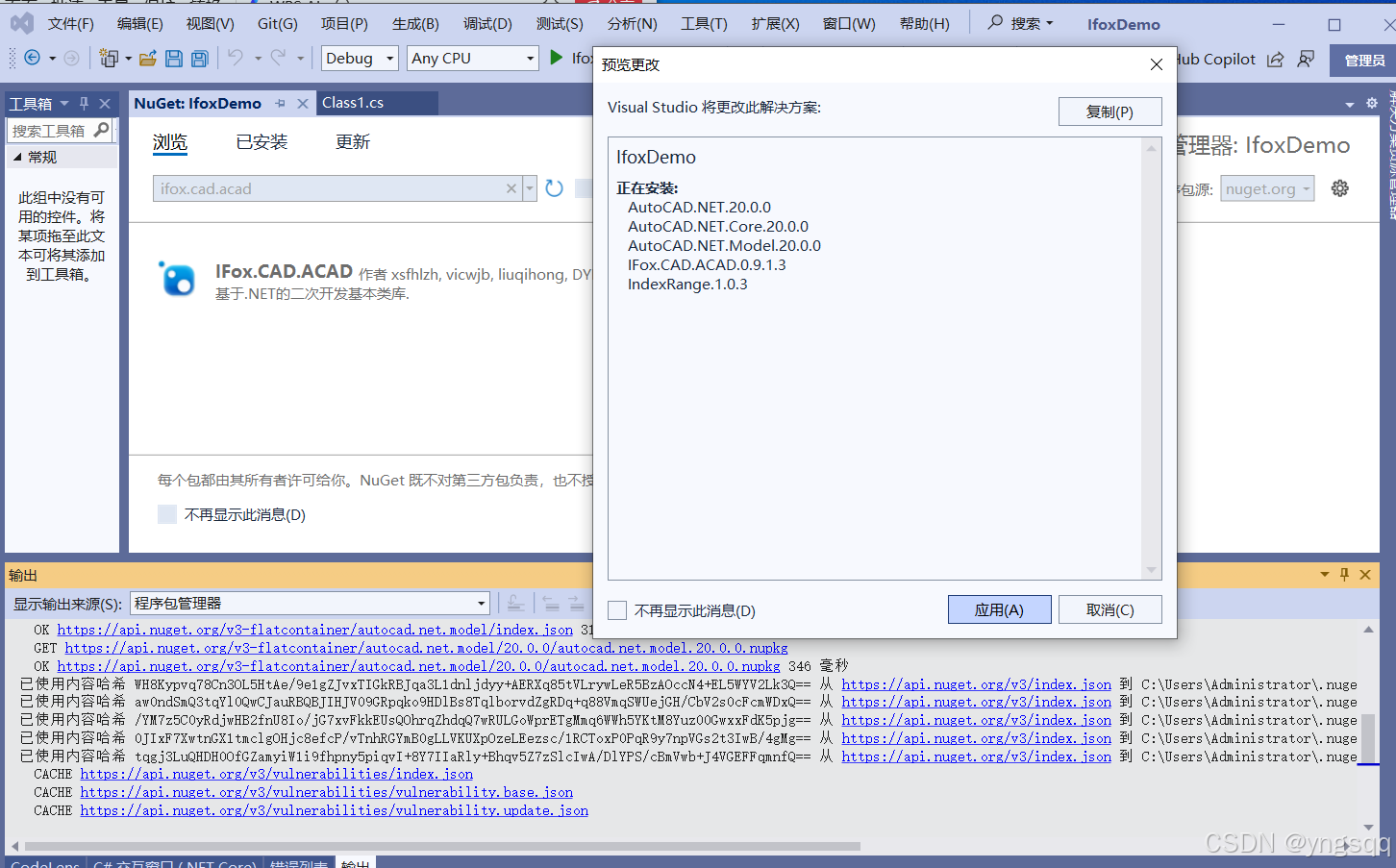Click the save file icon
The image size is (1396, 868).
coord(174,59)
